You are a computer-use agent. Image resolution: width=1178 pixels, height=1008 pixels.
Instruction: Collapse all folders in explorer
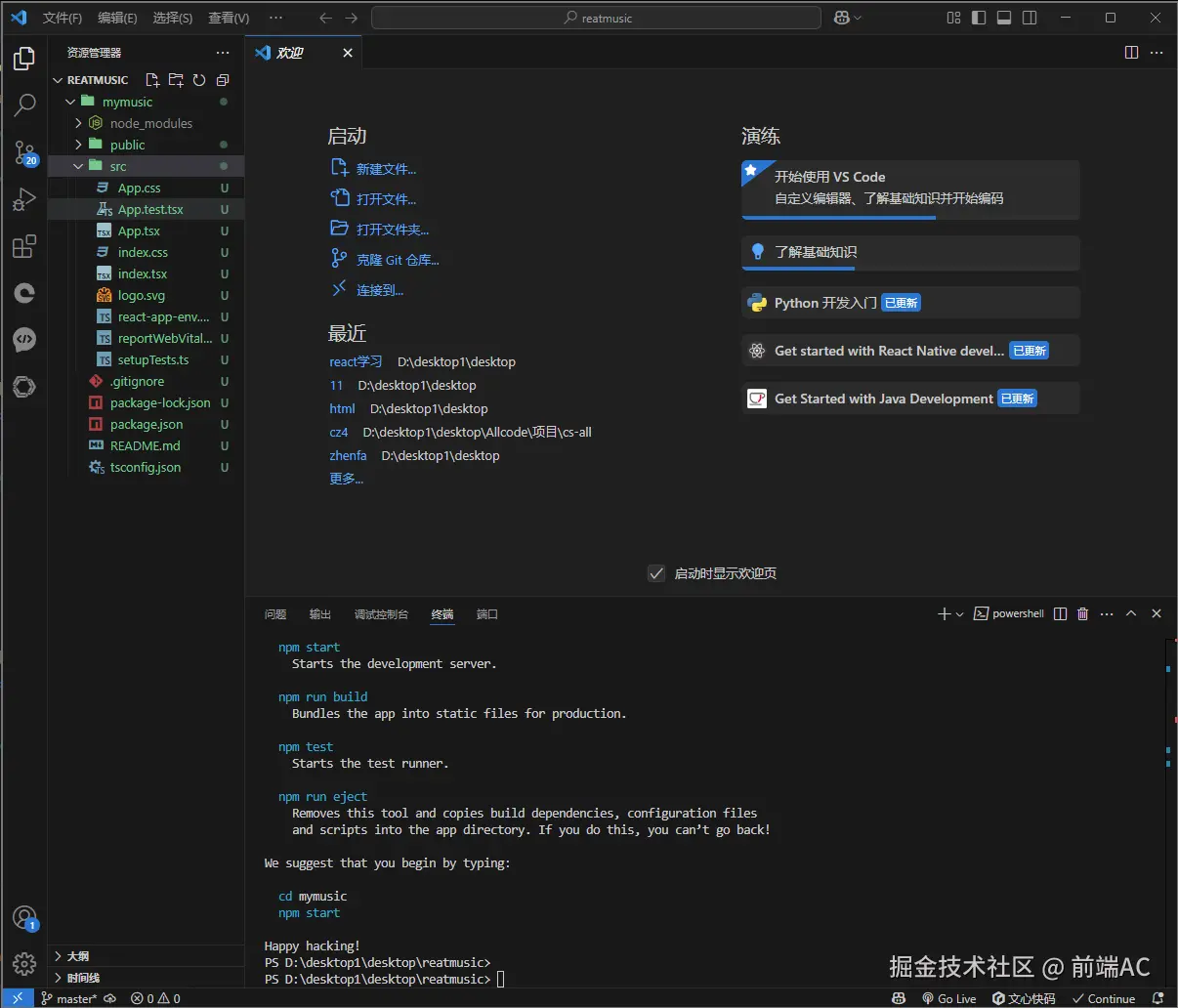(x=223, y=80)
